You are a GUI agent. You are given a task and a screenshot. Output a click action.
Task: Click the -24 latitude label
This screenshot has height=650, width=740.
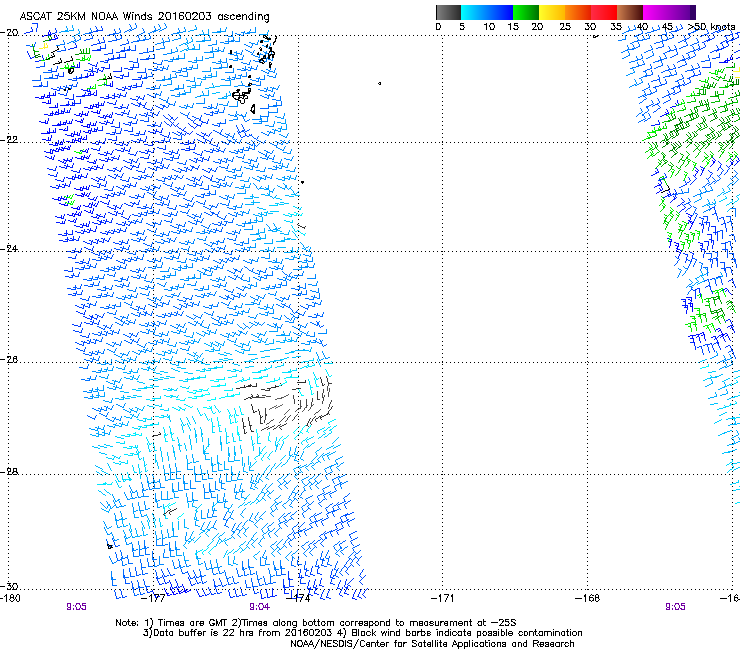[9, 249]
